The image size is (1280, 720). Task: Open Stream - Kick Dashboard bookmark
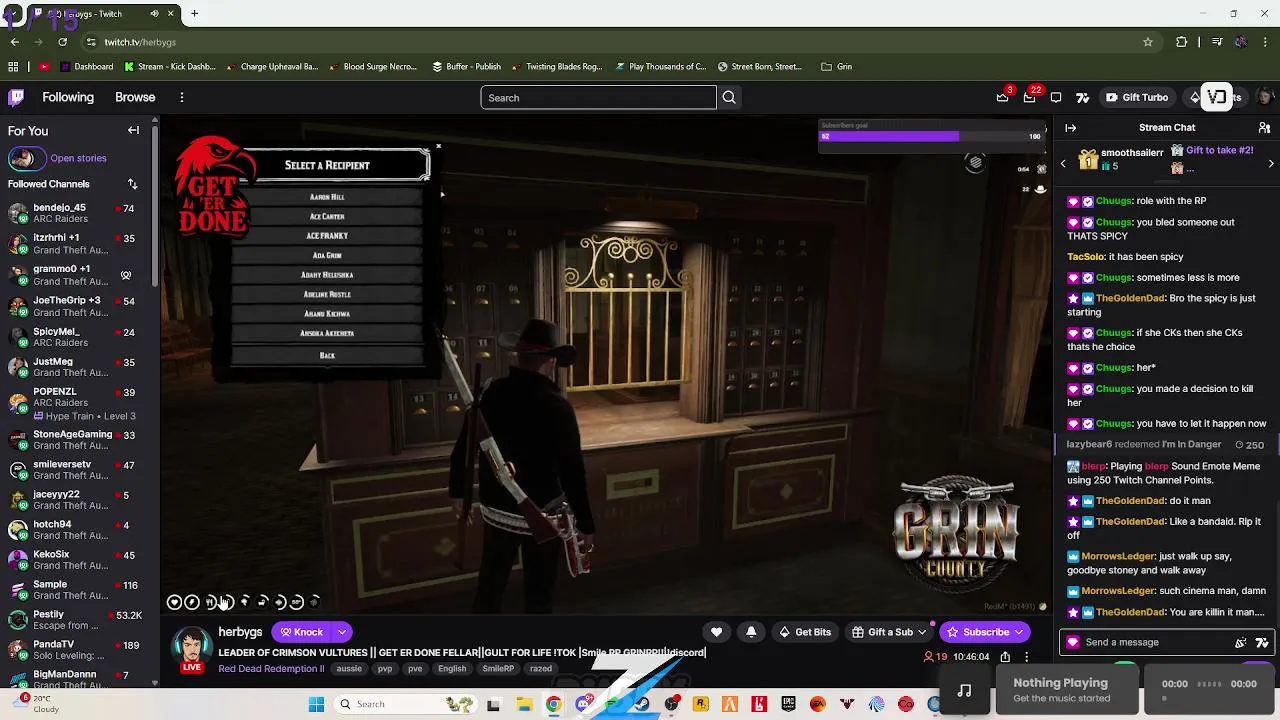pyautogui.click(x=169, y=67)
